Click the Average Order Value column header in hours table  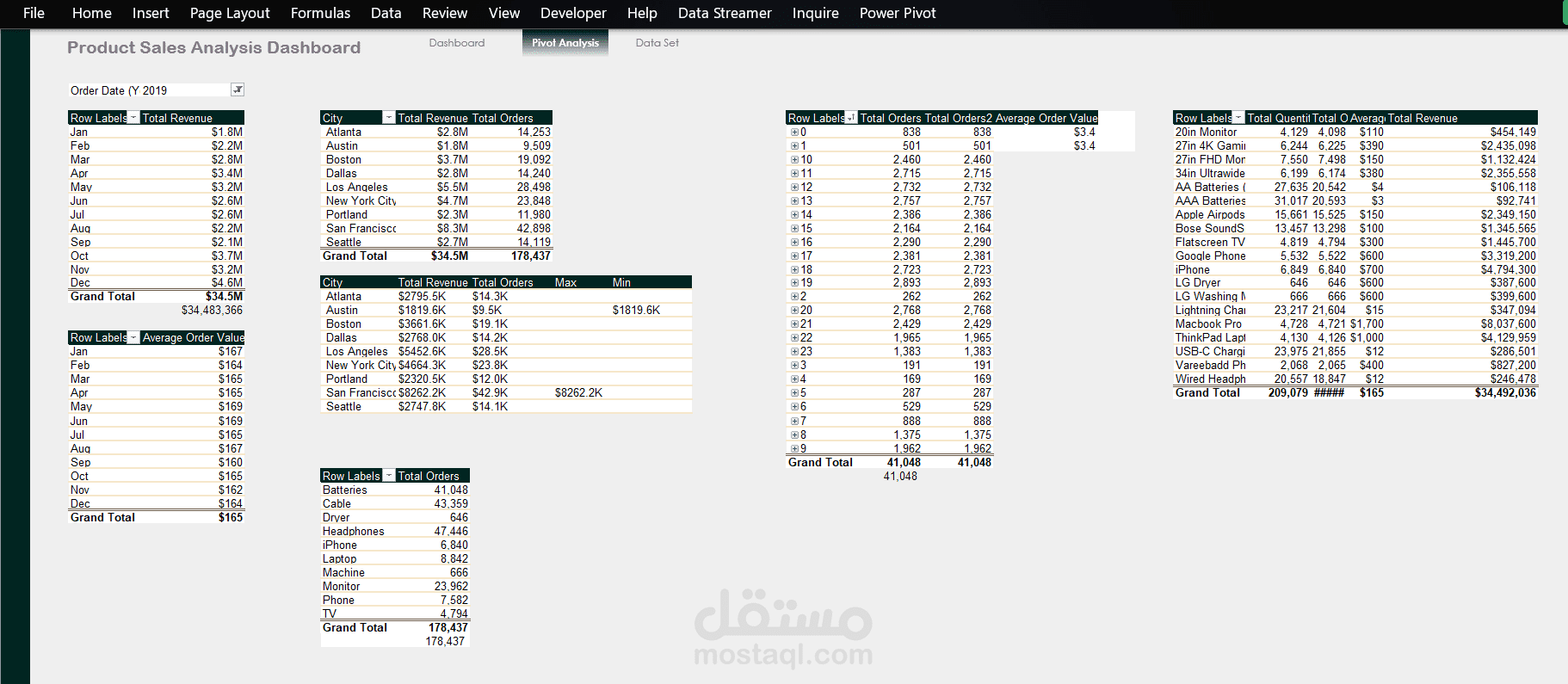pyautogui.click(x=1046, y=118)
